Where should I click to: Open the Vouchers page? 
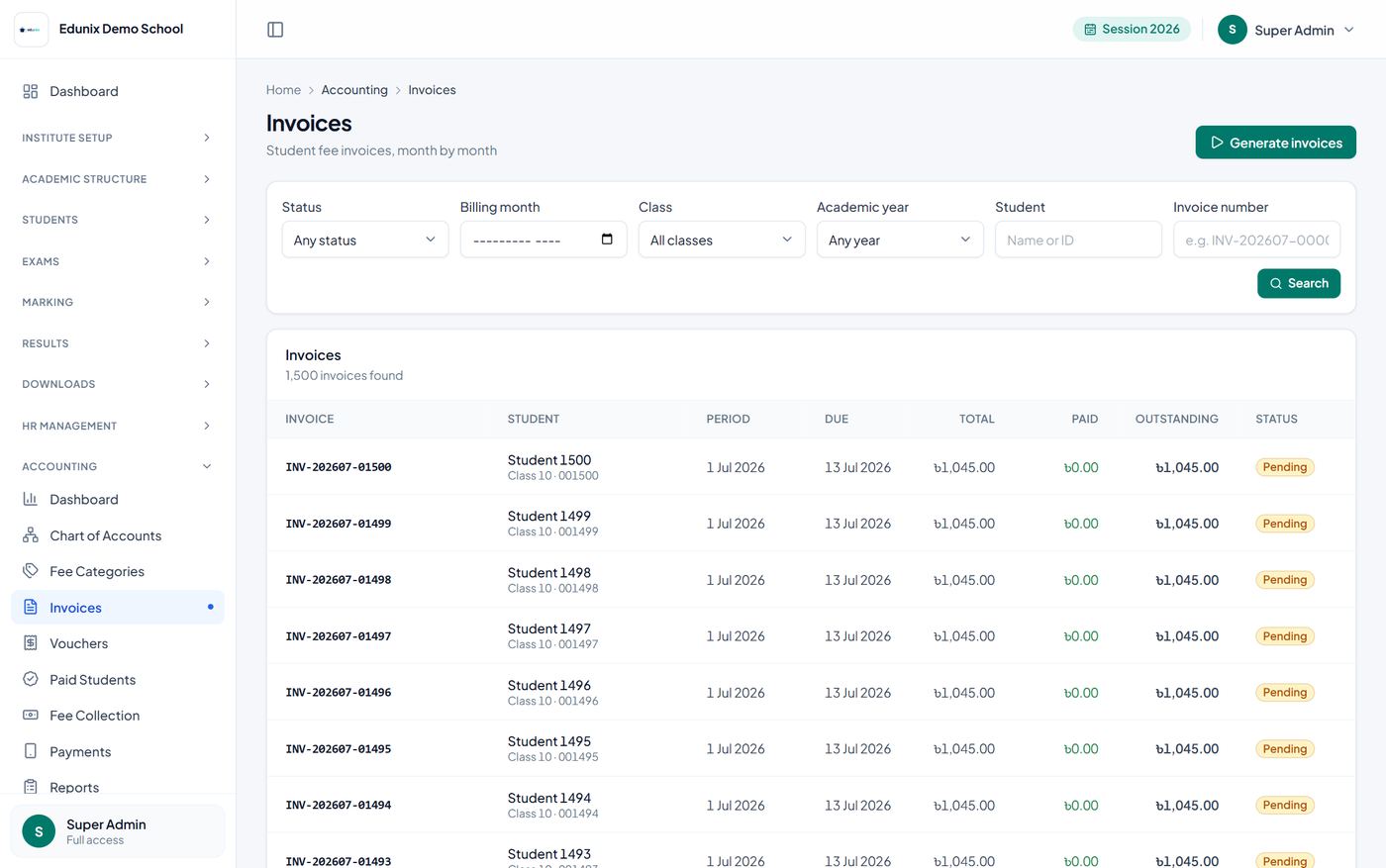point(118,643)
